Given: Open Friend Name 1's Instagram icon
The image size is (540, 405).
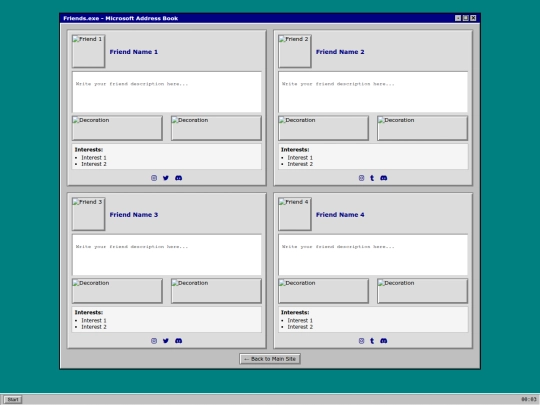Looking at the screenshot, I should click(154, 178).
